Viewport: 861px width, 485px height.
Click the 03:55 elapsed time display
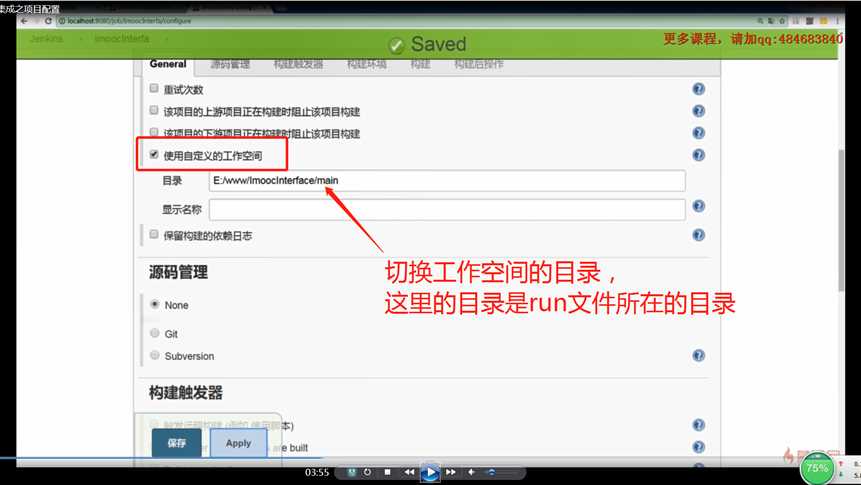coord(317,472)
